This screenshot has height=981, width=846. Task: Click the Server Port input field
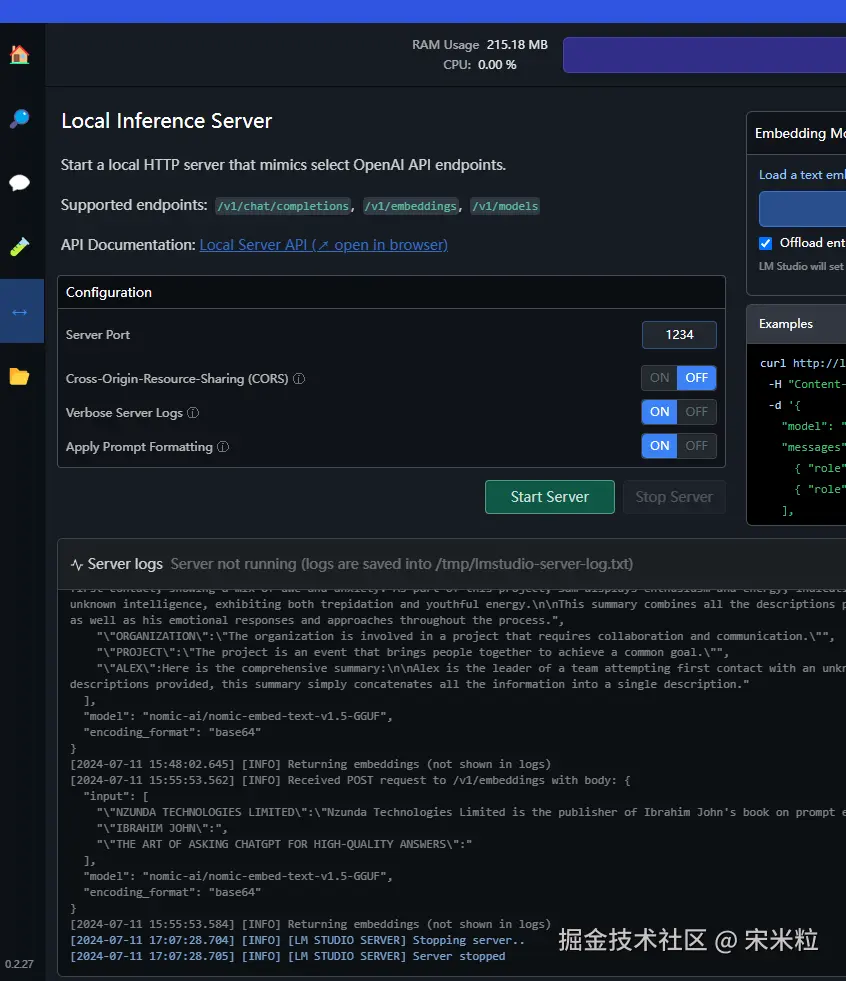click(679, 335)
